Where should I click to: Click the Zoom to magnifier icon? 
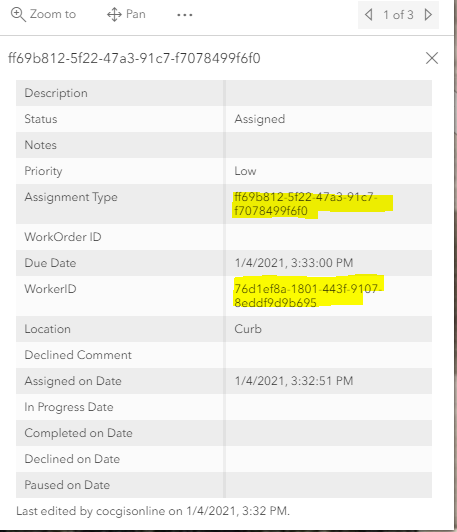click(18, 15)
